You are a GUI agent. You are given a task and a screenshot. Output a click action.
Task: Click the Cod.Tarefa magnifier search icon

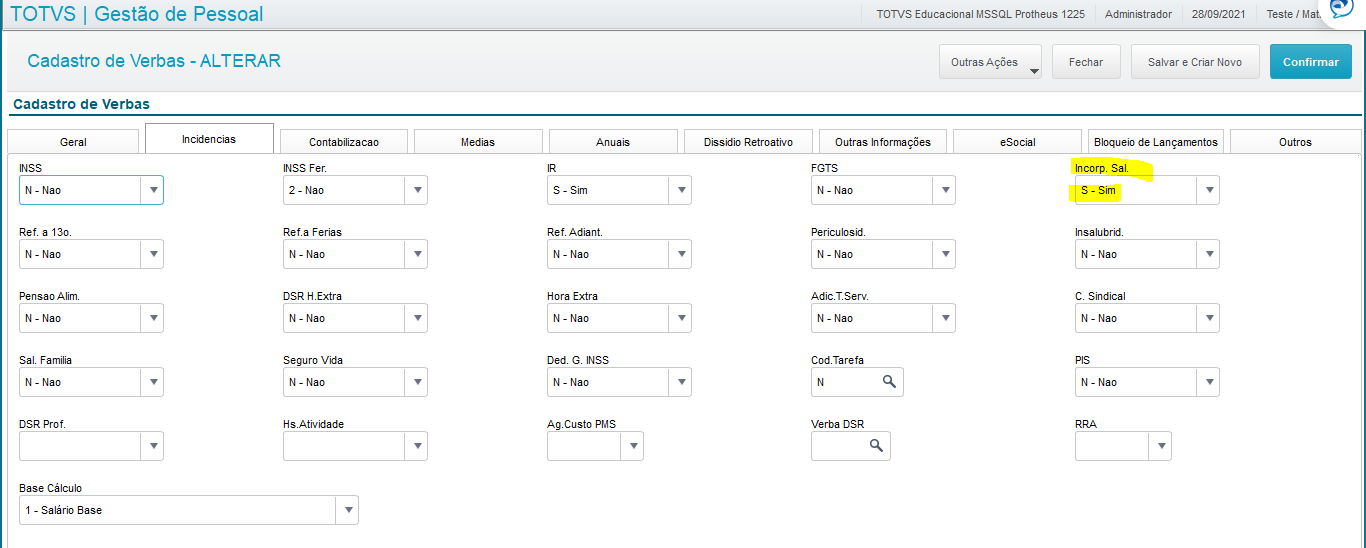(889, 382)
